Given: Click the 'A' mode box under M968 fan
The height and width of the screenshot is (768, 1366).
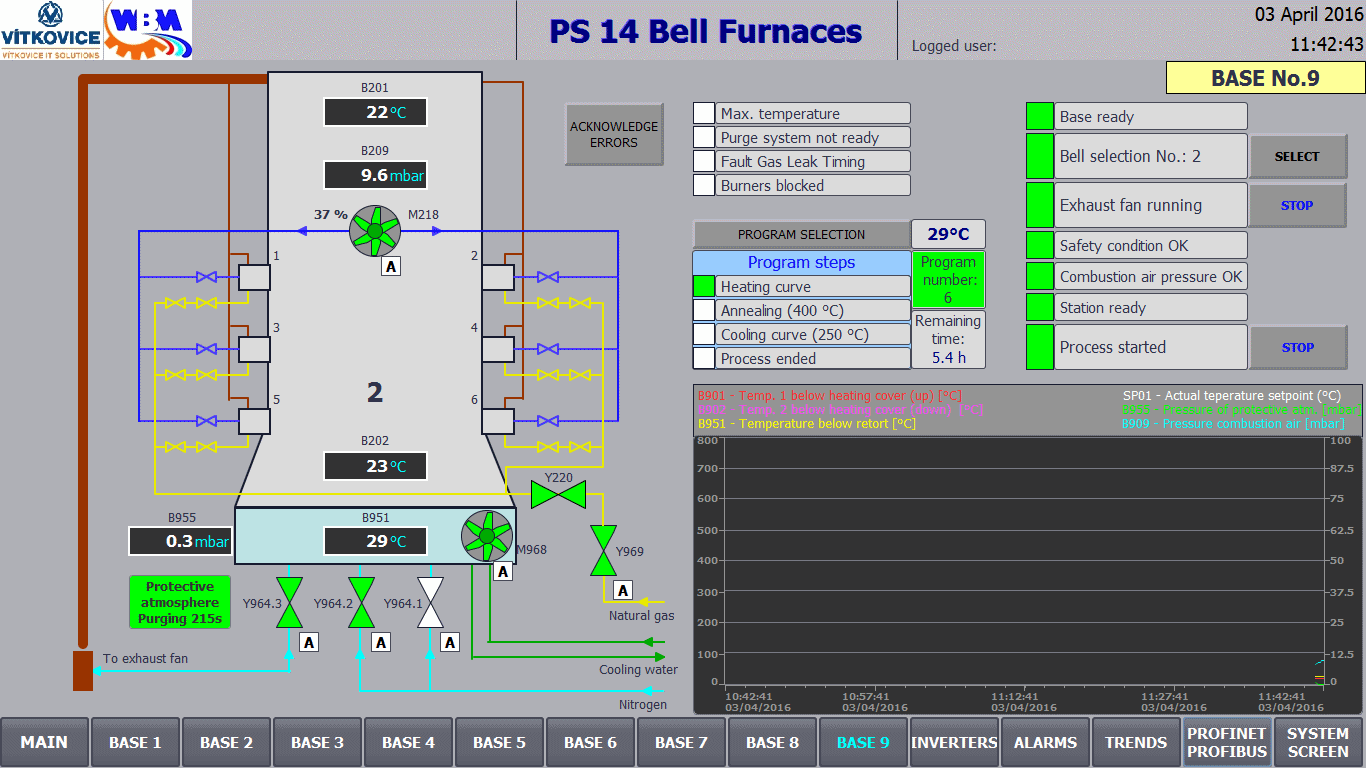Looking at the screenshot, I should 503,571.
